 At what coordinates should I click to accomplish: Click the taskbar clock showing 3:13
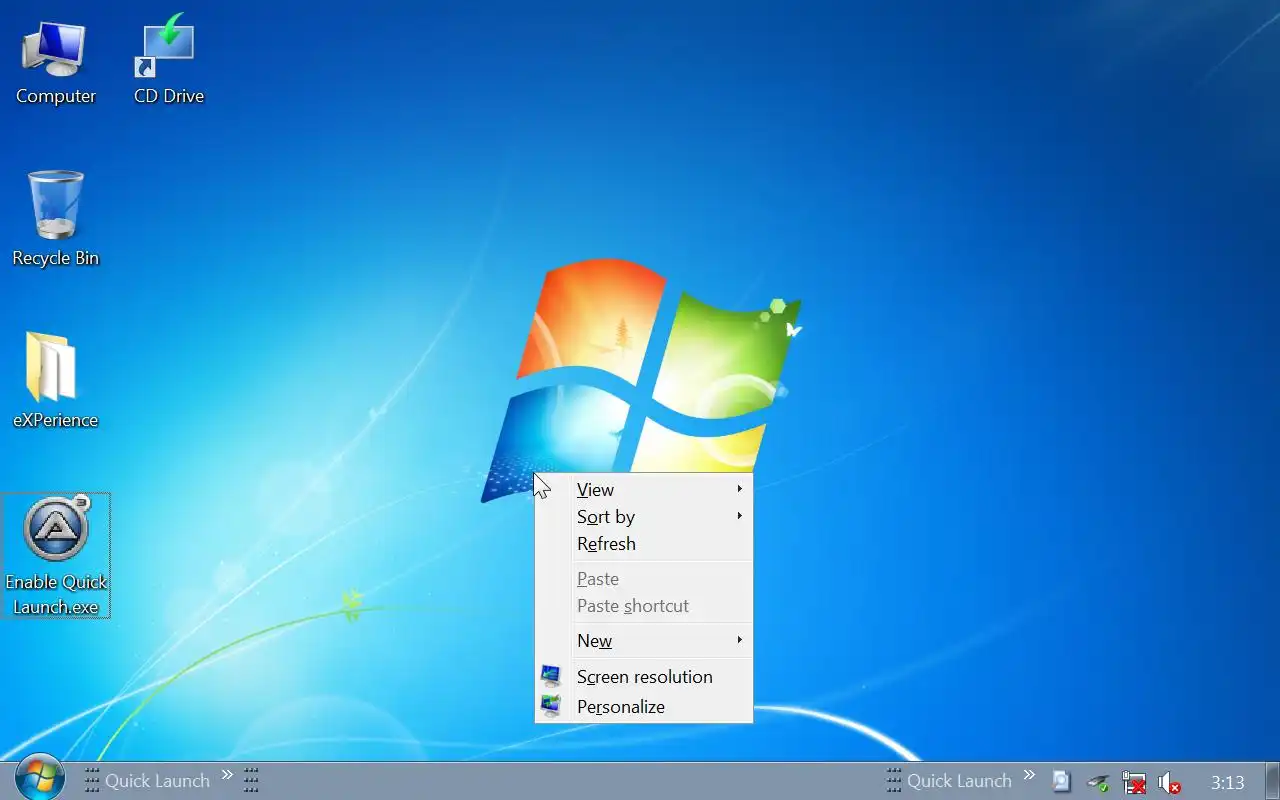click(x=1227, y=783)
